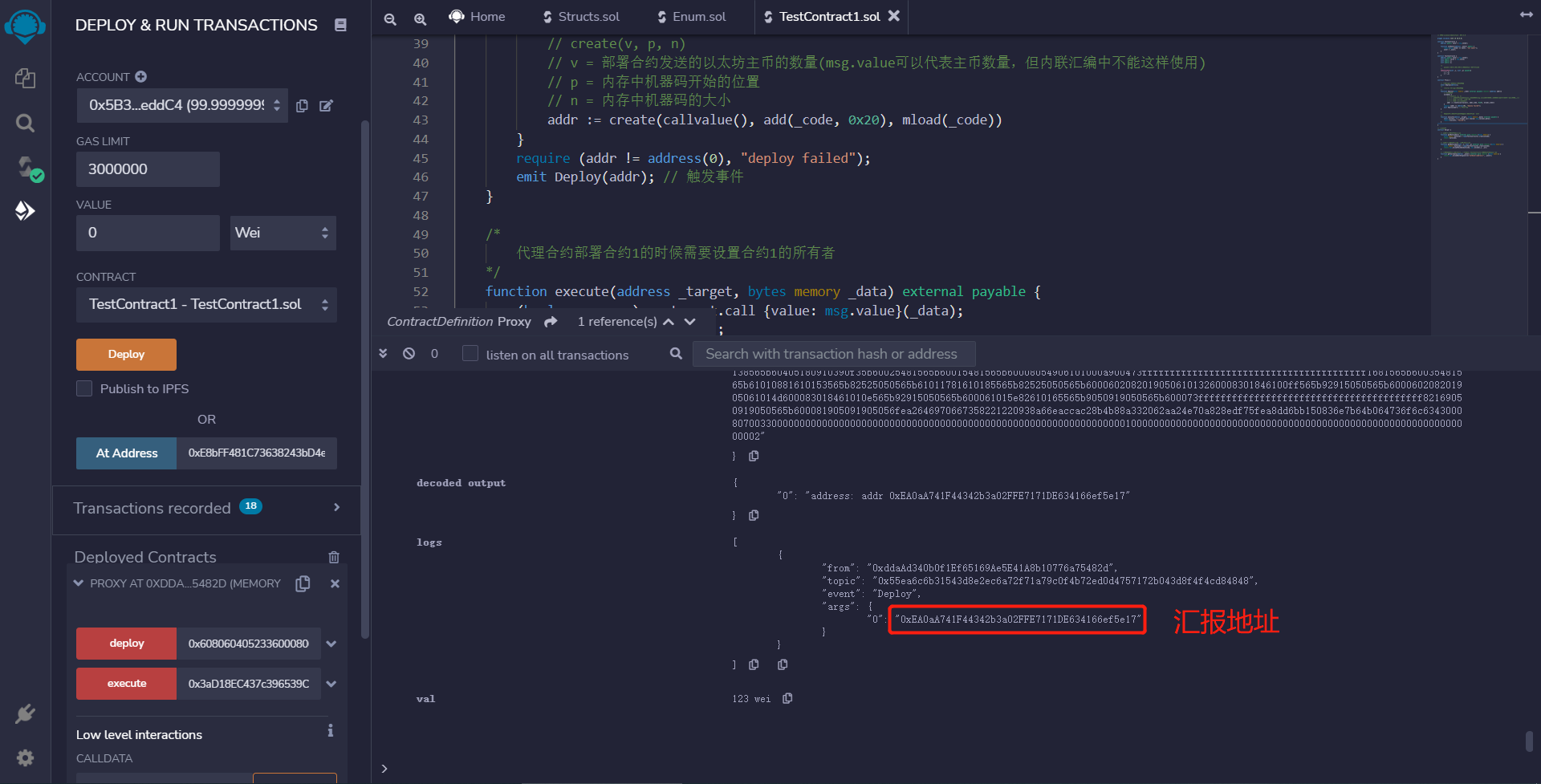This screenshot has height=784, width=1541.
Task: Add account plus icon next to ACCOUNT
Action: pos(140,76)
